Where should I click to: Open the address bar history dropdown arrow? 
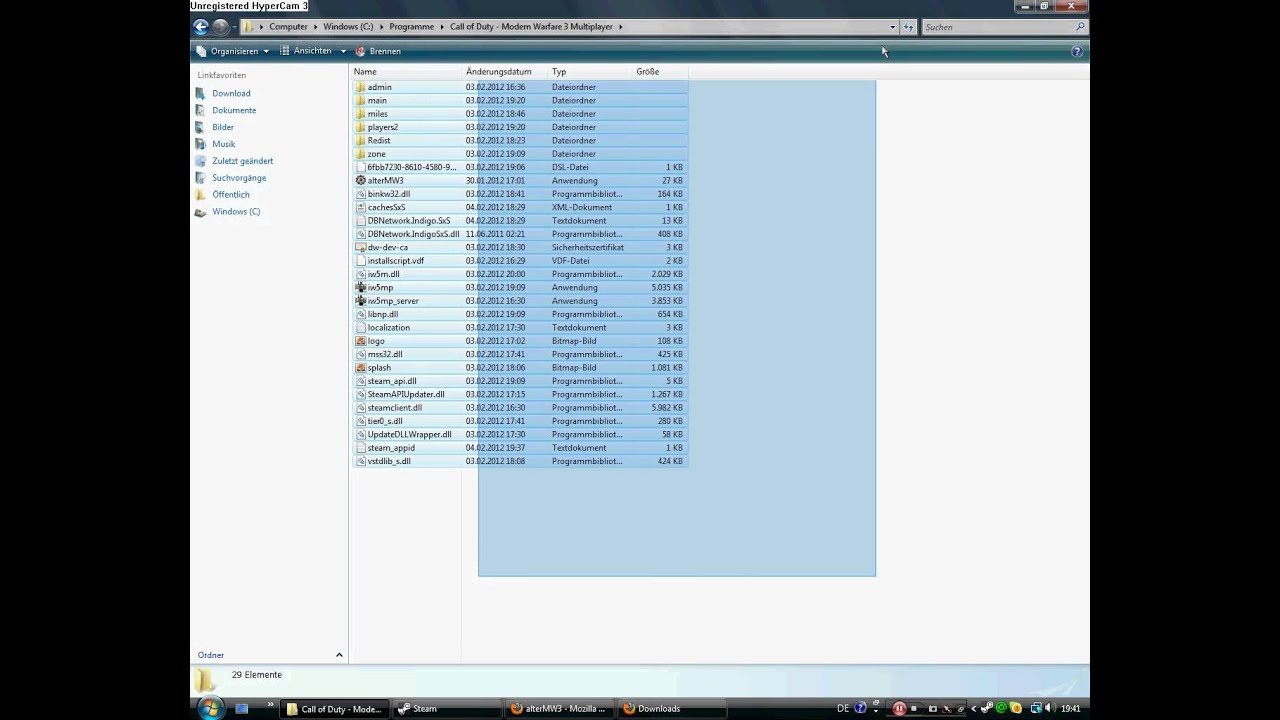tap(892, 27)
